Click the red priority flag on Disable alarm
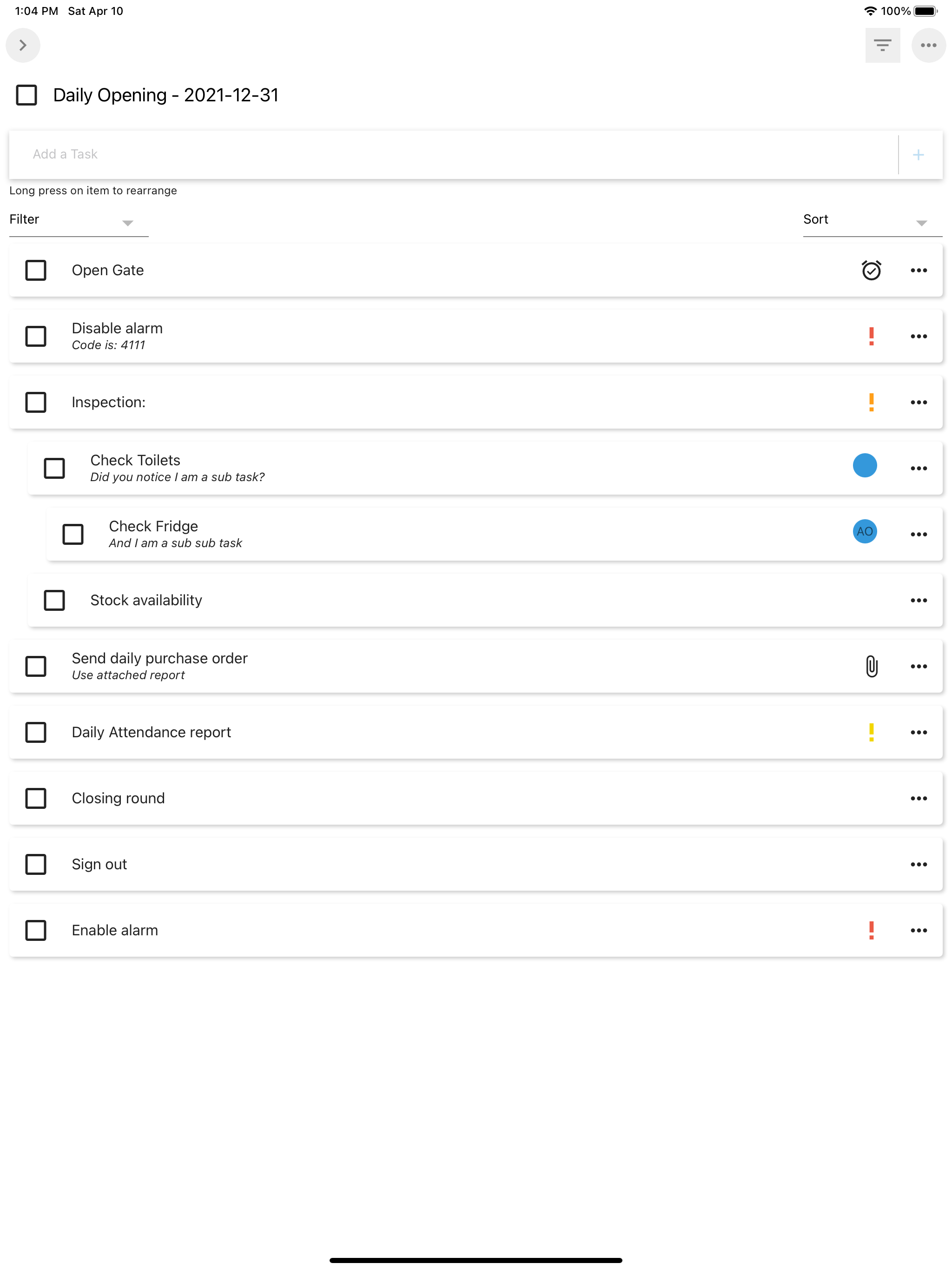Image resolution: width=952 pixels, height=1270 pixels. [x=871, y=337]
